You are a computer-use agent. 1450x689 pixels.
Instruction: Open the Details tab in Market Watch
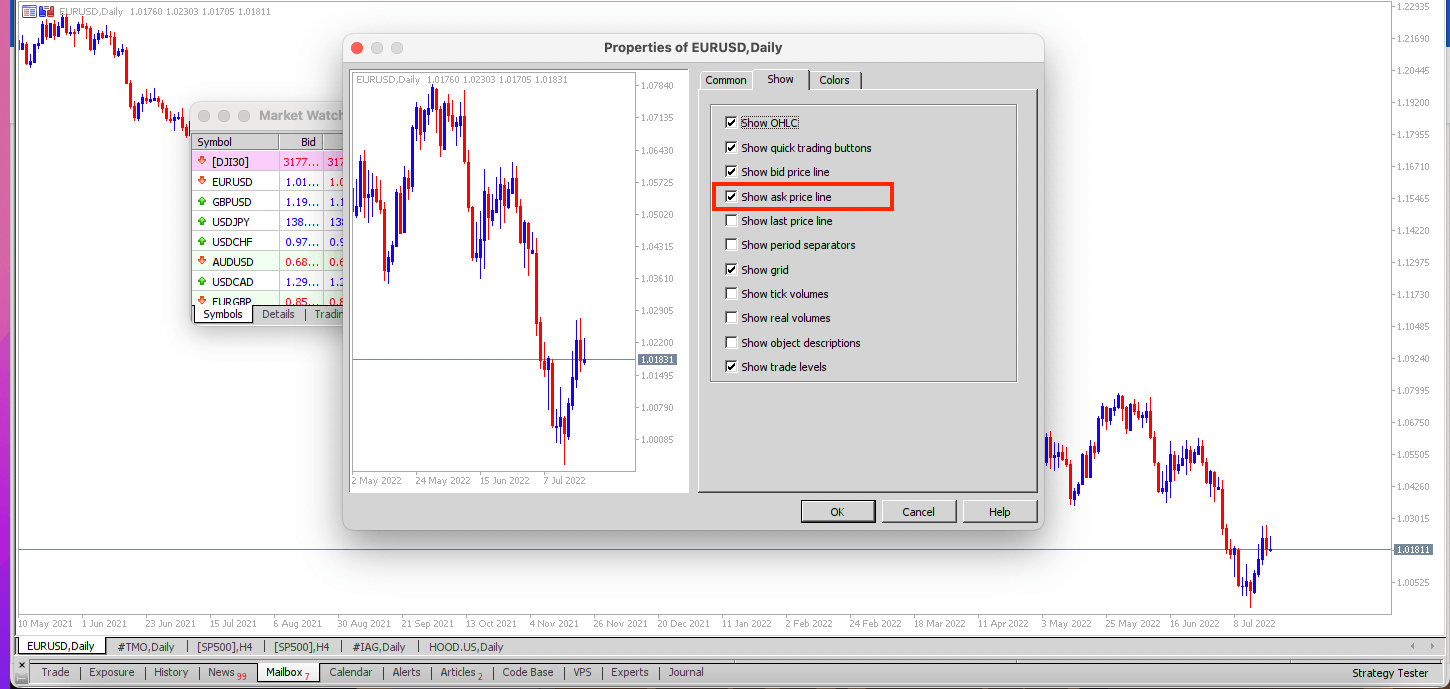pyautogui.click(x=278, y=314)
